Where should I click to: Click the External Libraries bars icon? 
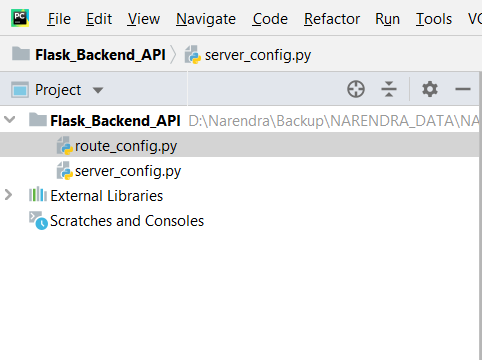[x=38, y=194]
